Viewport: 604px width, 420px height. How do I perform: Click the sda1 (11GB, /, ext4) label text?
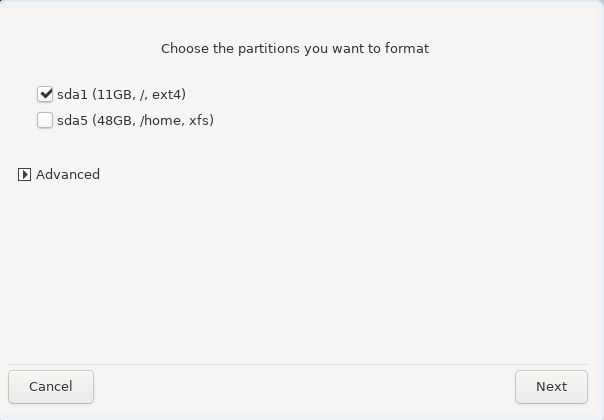(121, 94)
